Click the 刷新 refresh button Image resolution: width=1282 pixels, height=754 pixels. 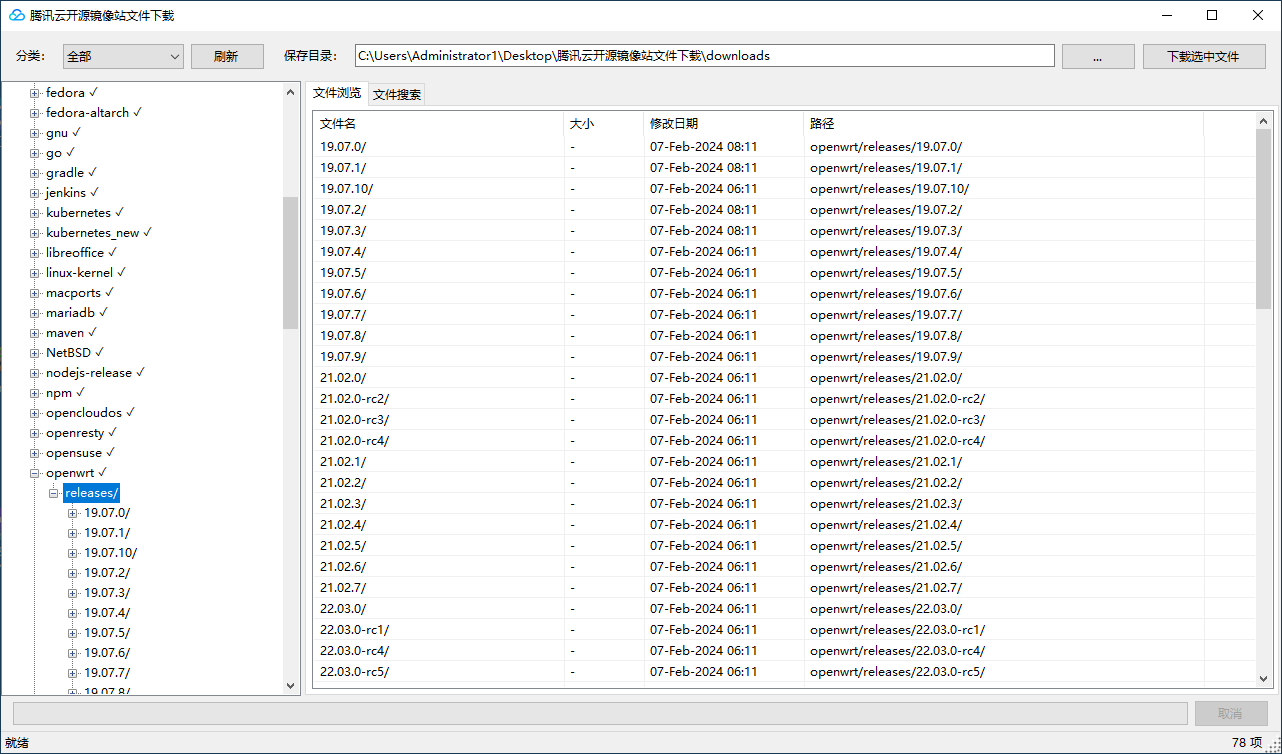(x=227, y=56)
